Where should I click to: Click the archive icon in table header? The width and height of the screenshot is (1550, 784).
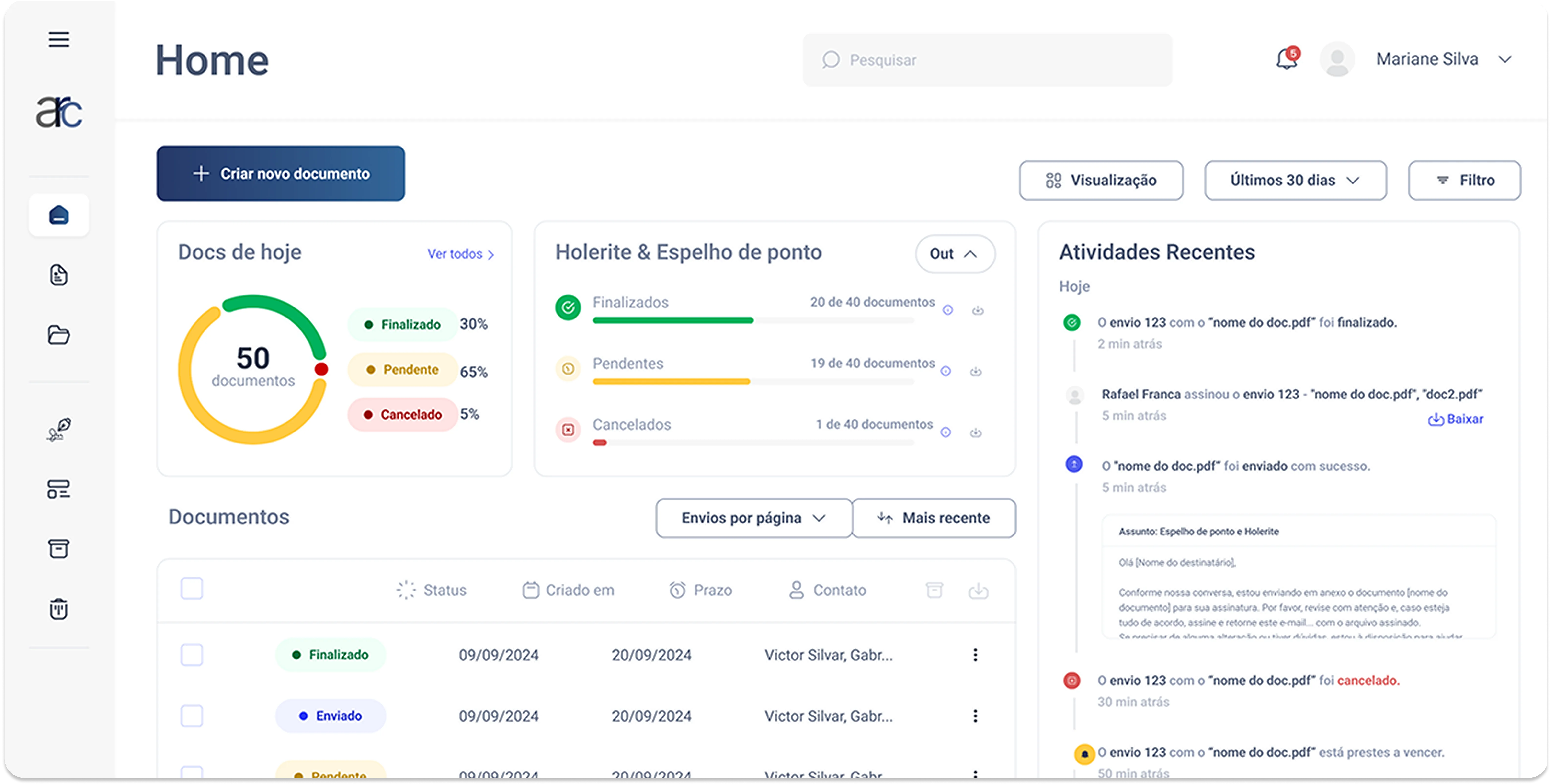[935, 590]
